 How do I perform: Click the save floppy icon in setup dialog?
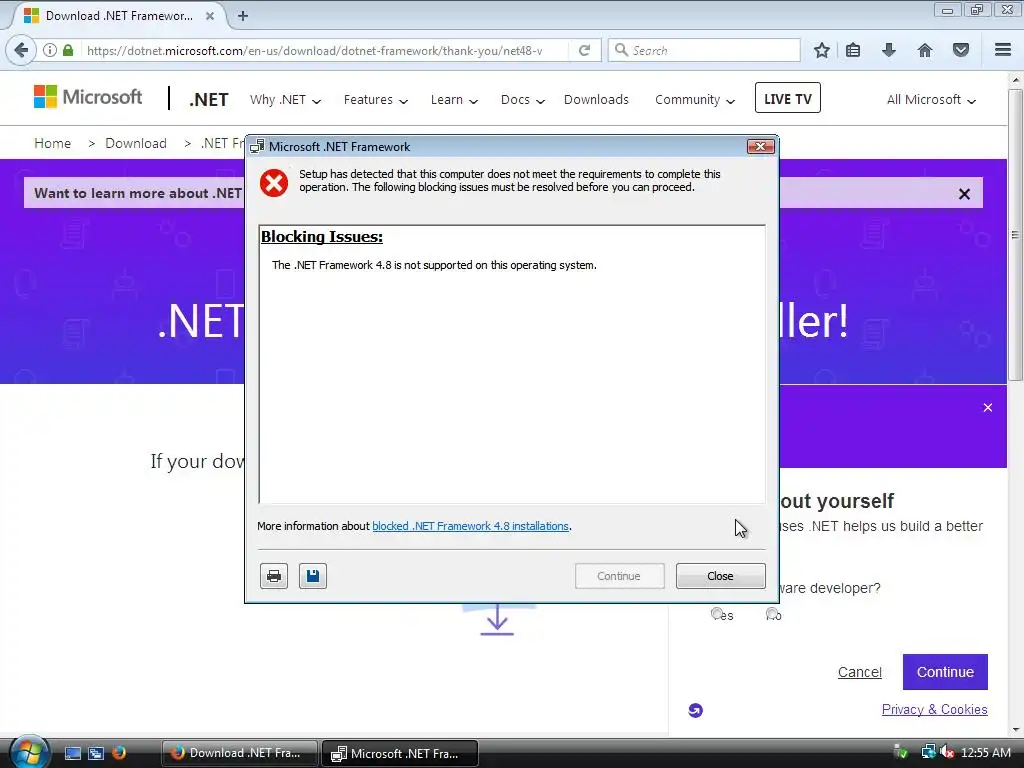click(313, 576)
